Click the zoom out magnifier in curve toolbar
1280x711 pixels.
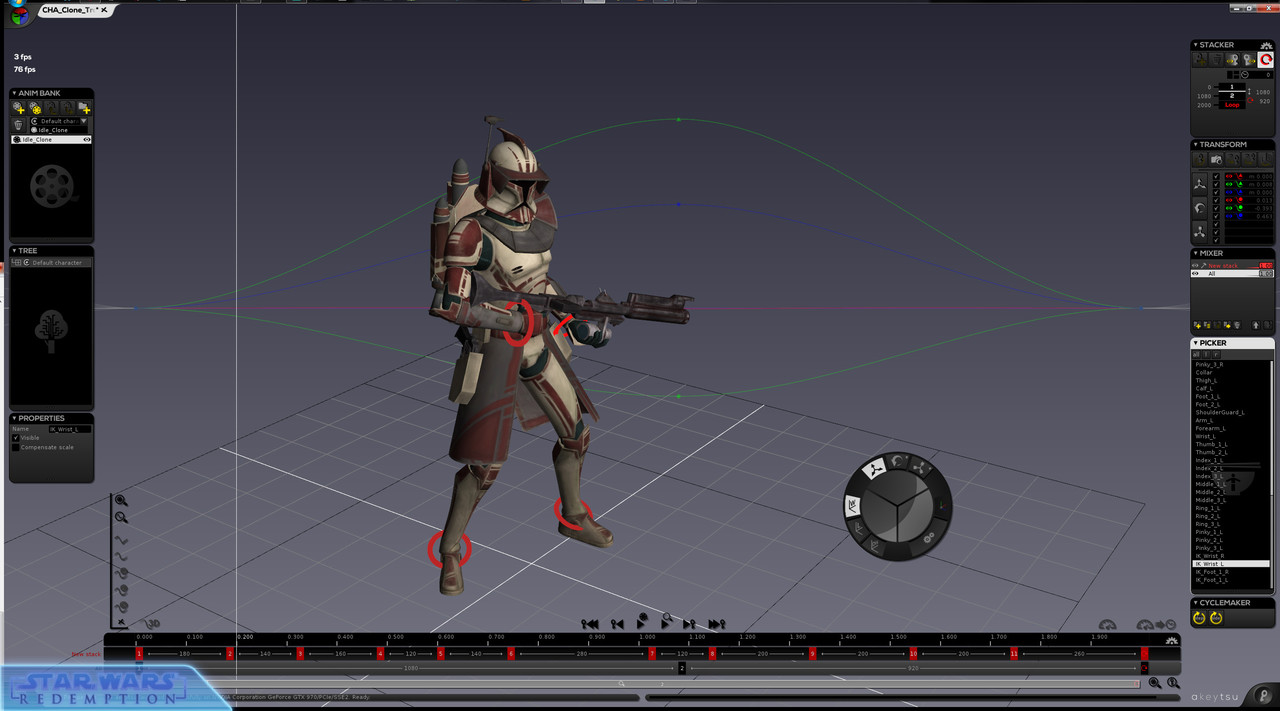(x=120, y=517)
